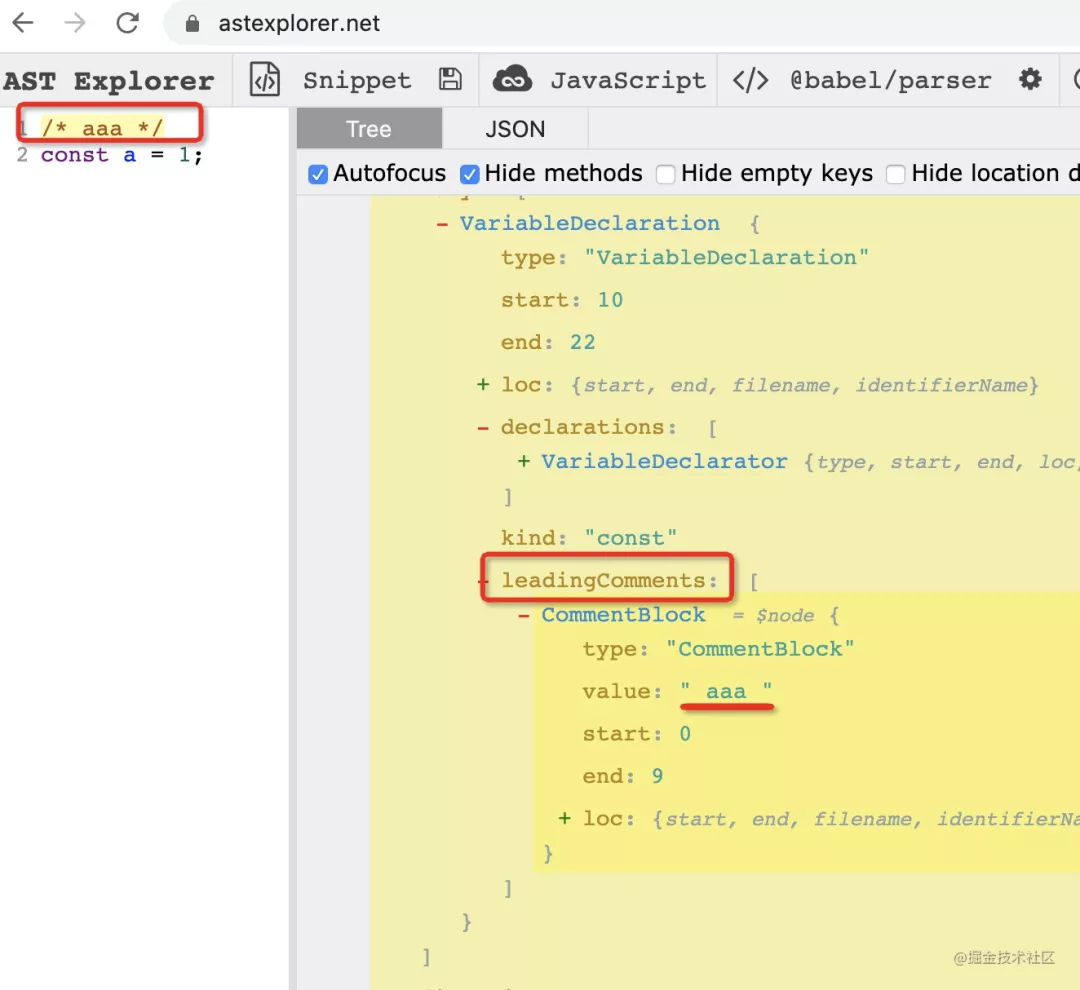Enable the Hide empty keys checkbox
The image size is (1080, 990).
pos(665,174)
